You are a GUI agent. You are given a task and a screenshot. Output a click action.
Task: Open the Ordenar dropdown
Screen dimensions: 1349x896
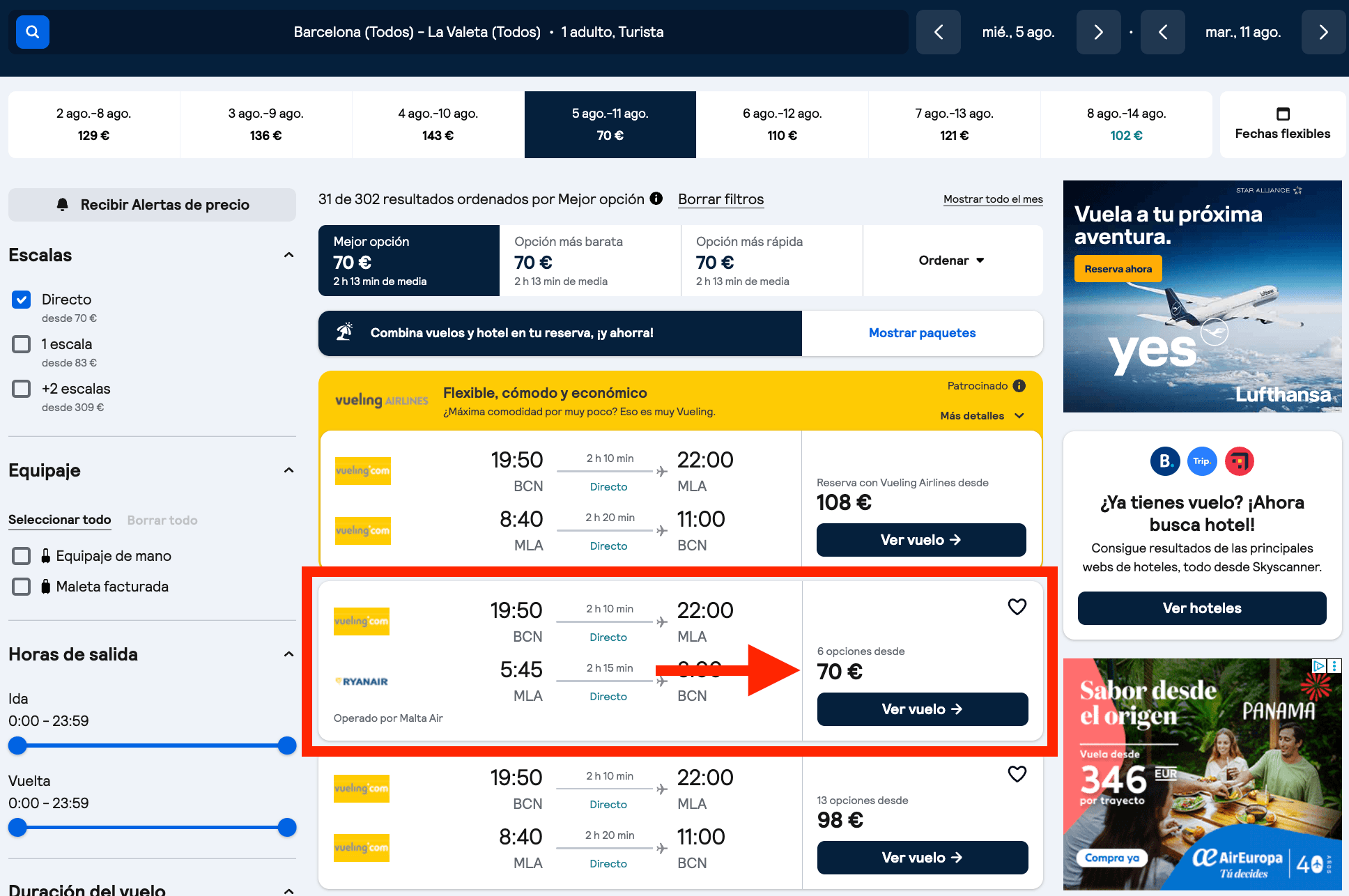point(953,261)
